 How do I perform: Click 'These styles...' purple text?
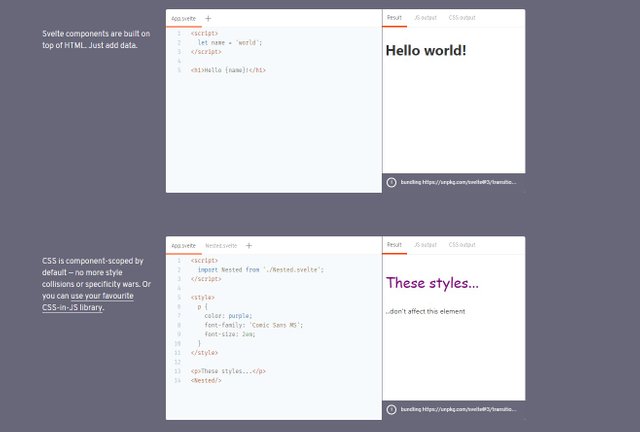click(432, 283)
